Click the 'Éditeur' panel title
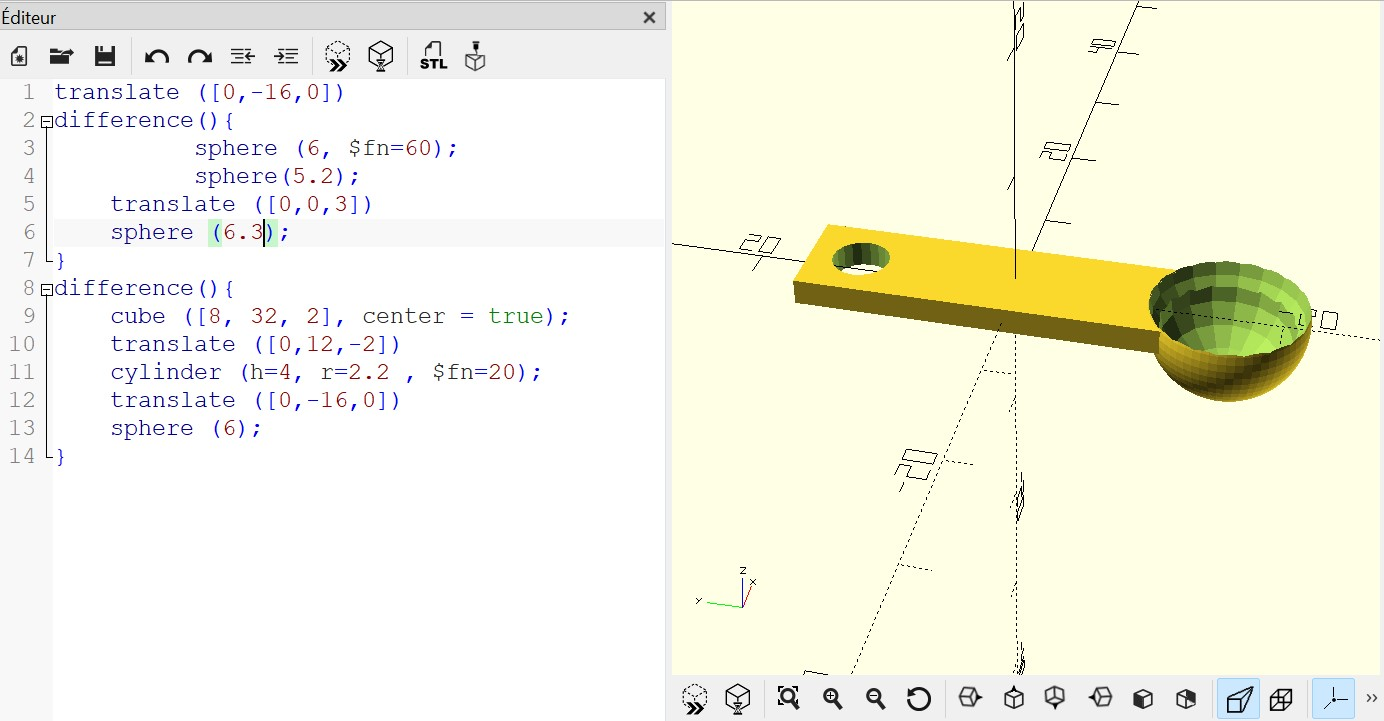Viewport: 1384px width, 721px height. 29,18
